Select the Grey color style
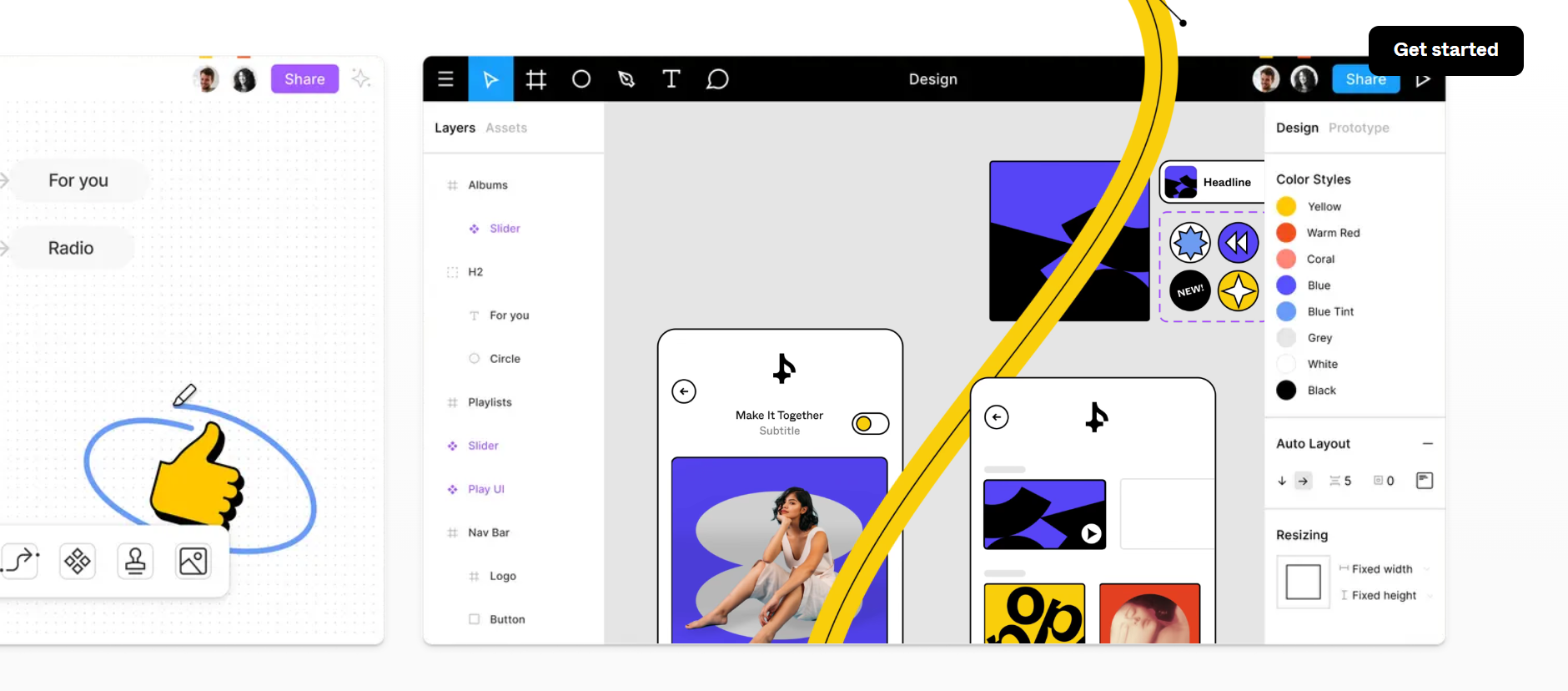Image resolution: width=1568 pixels, height=691 pixels. [x=1305, y=338]
